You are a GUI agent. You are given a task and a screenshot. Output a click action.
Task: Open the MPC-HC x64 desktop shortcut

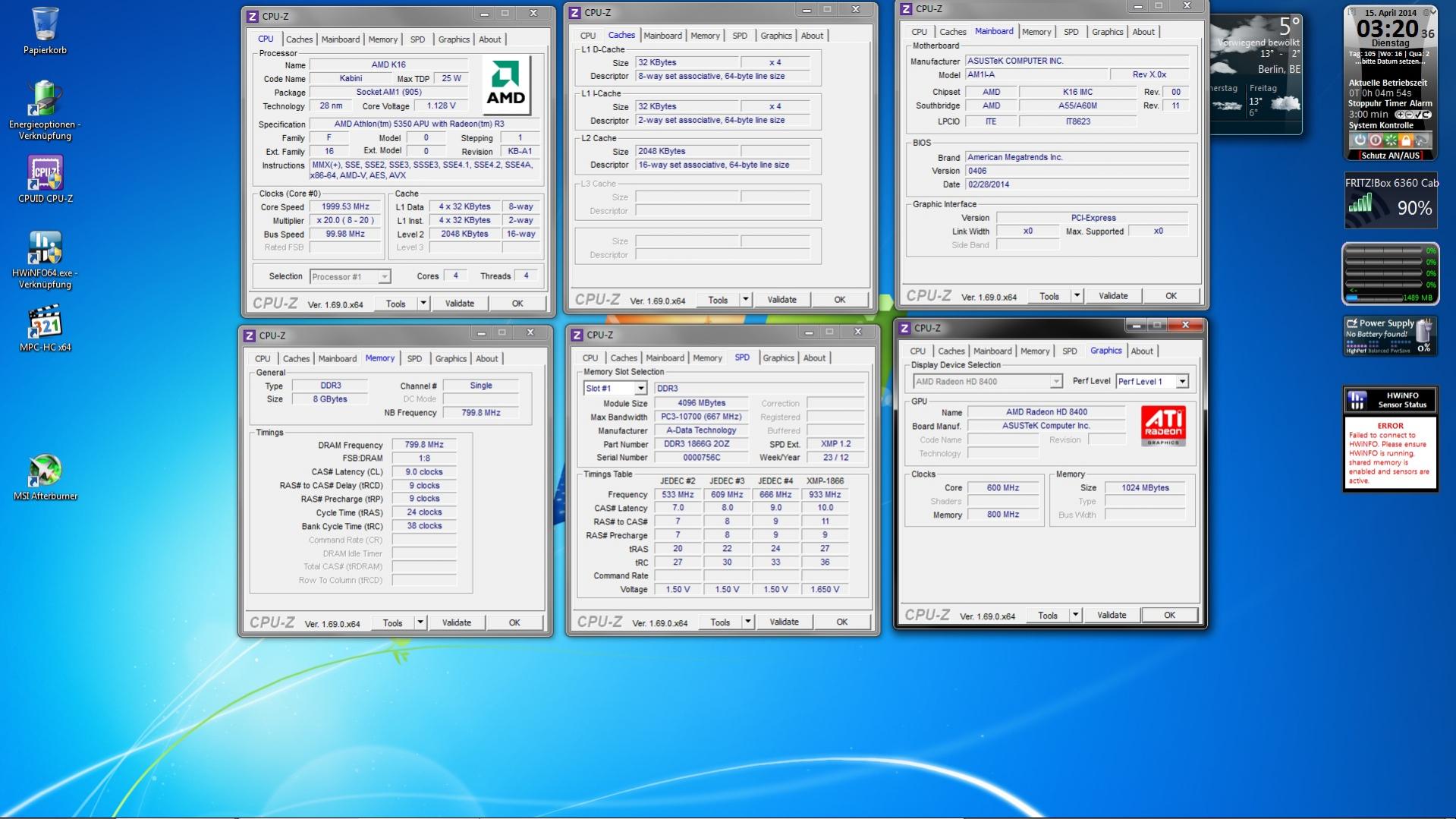(45, 323)
